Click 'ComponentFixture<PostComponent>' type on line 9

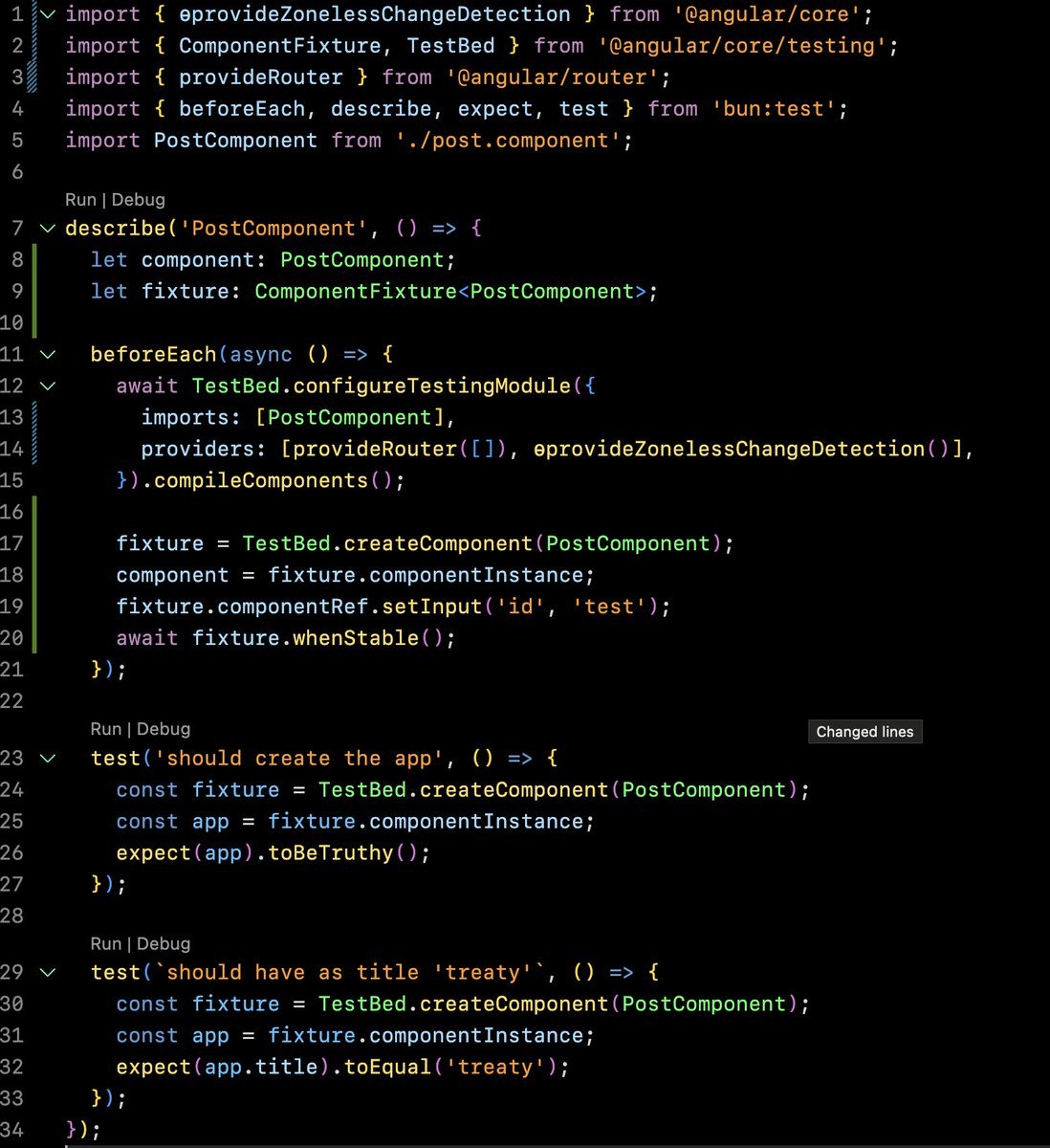(450, 292)
